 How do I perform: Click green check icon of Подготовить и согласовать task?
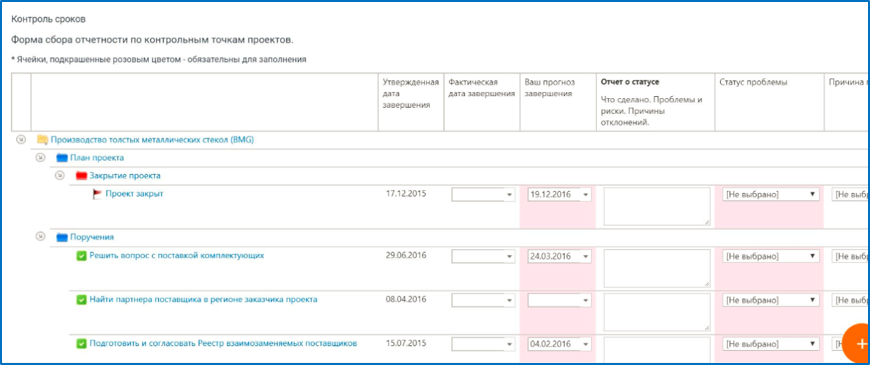pyautogui.click(x=81, y=344)
